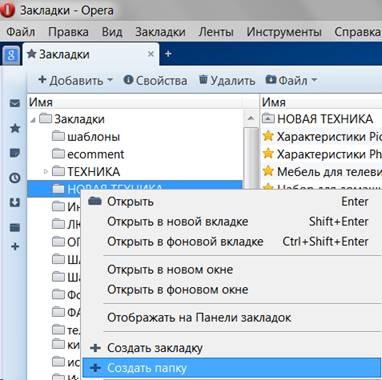Viewport: 382px width, 380px height.
Task: Switch to the Закладки tab
Action: tap(90, 54)
